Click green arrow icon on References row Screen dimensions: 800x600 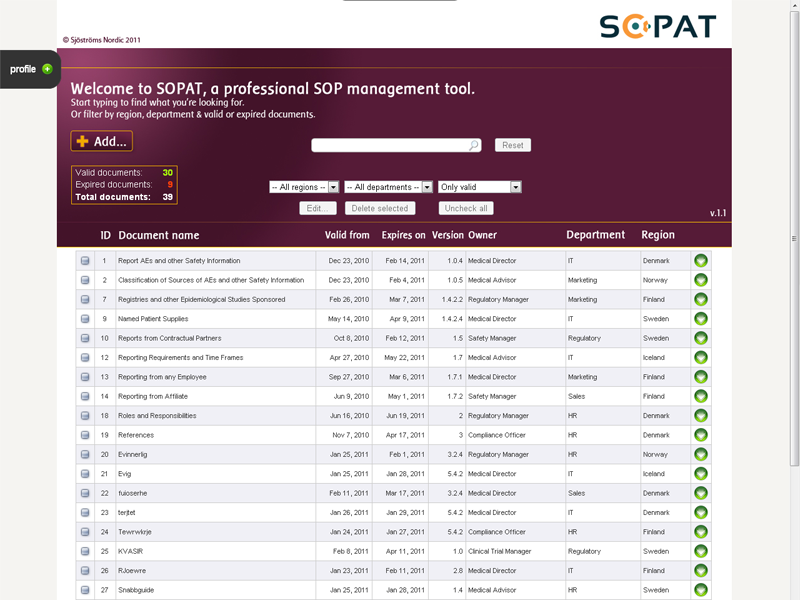[x=701, y=435]
